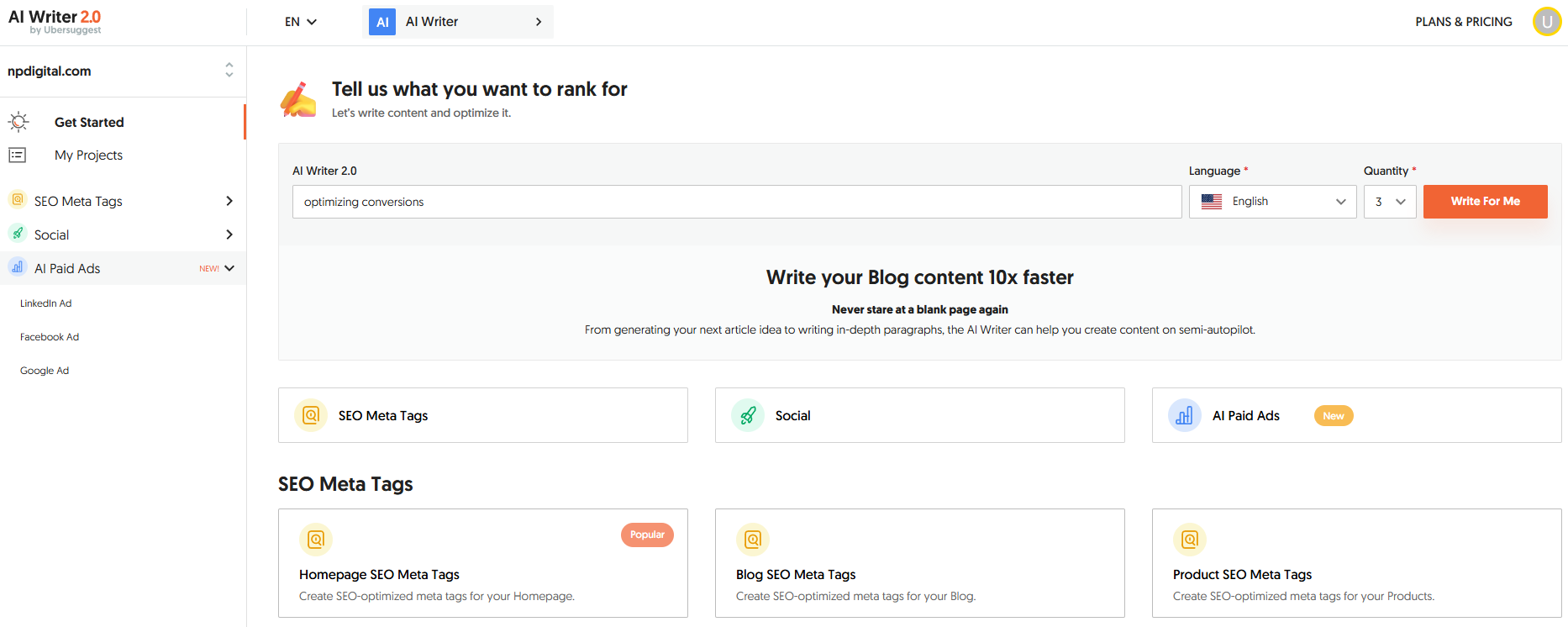The width and height of the screenshot is (1568, 627).
Task: Open the Social category card
Action: (x=920, y=415)
